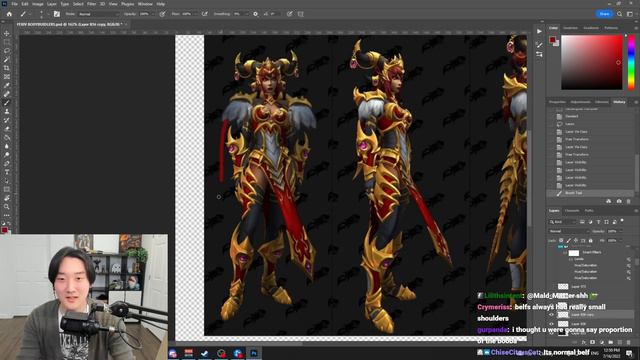Create a new group folder
Viewport: 640px width, 360px height.
coord(611,342)
